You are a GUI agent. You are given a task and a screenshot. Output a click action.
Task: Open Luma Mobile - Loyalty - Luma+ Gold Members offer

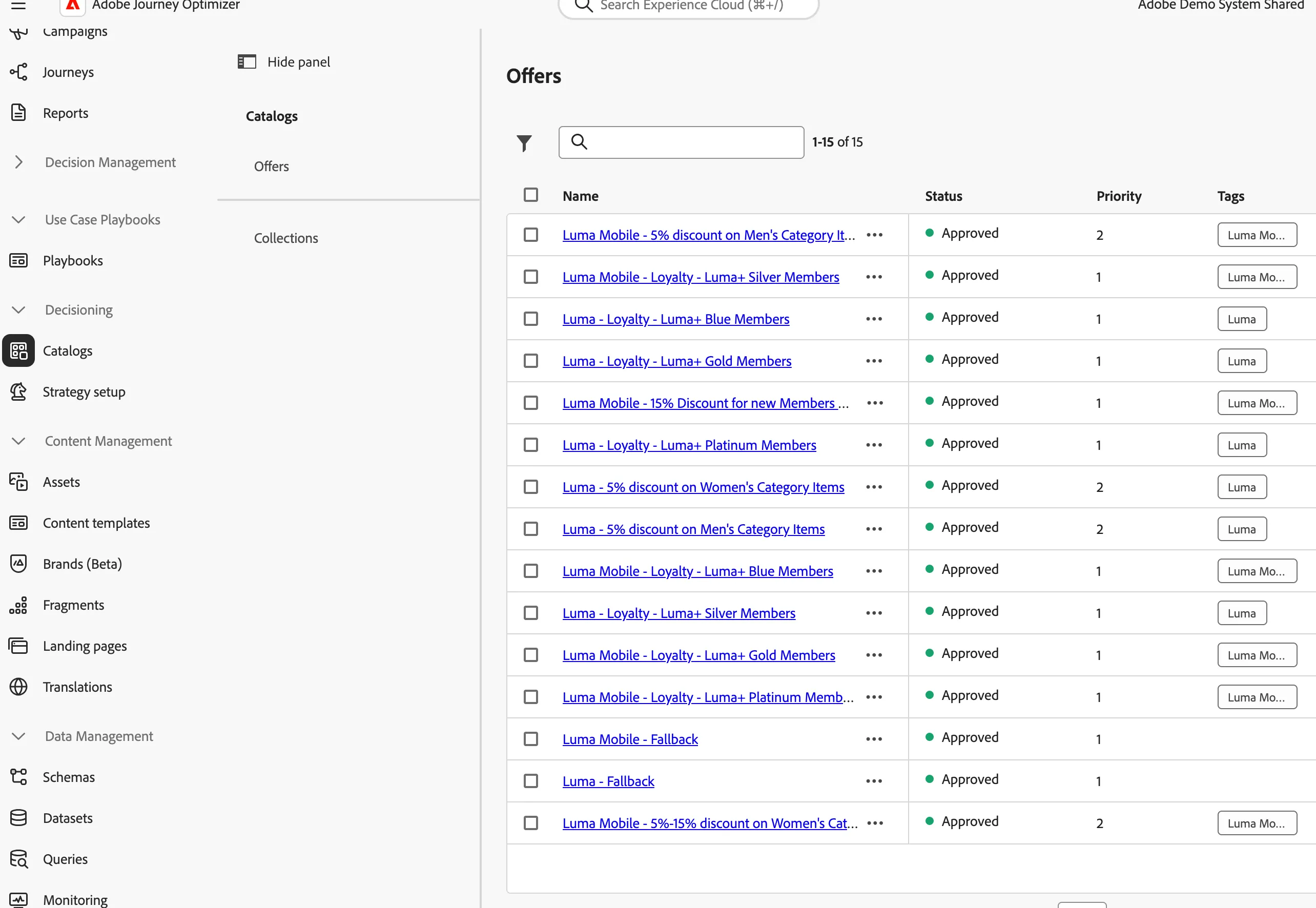tap(698, 655)
